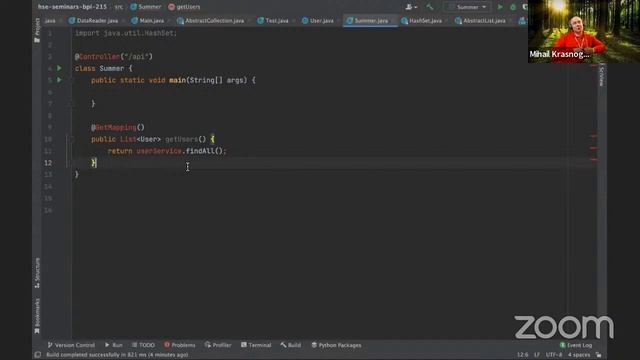Collapse the main method using fold marker
Viewport: 640px width, 360px height.
coord(71,80)
